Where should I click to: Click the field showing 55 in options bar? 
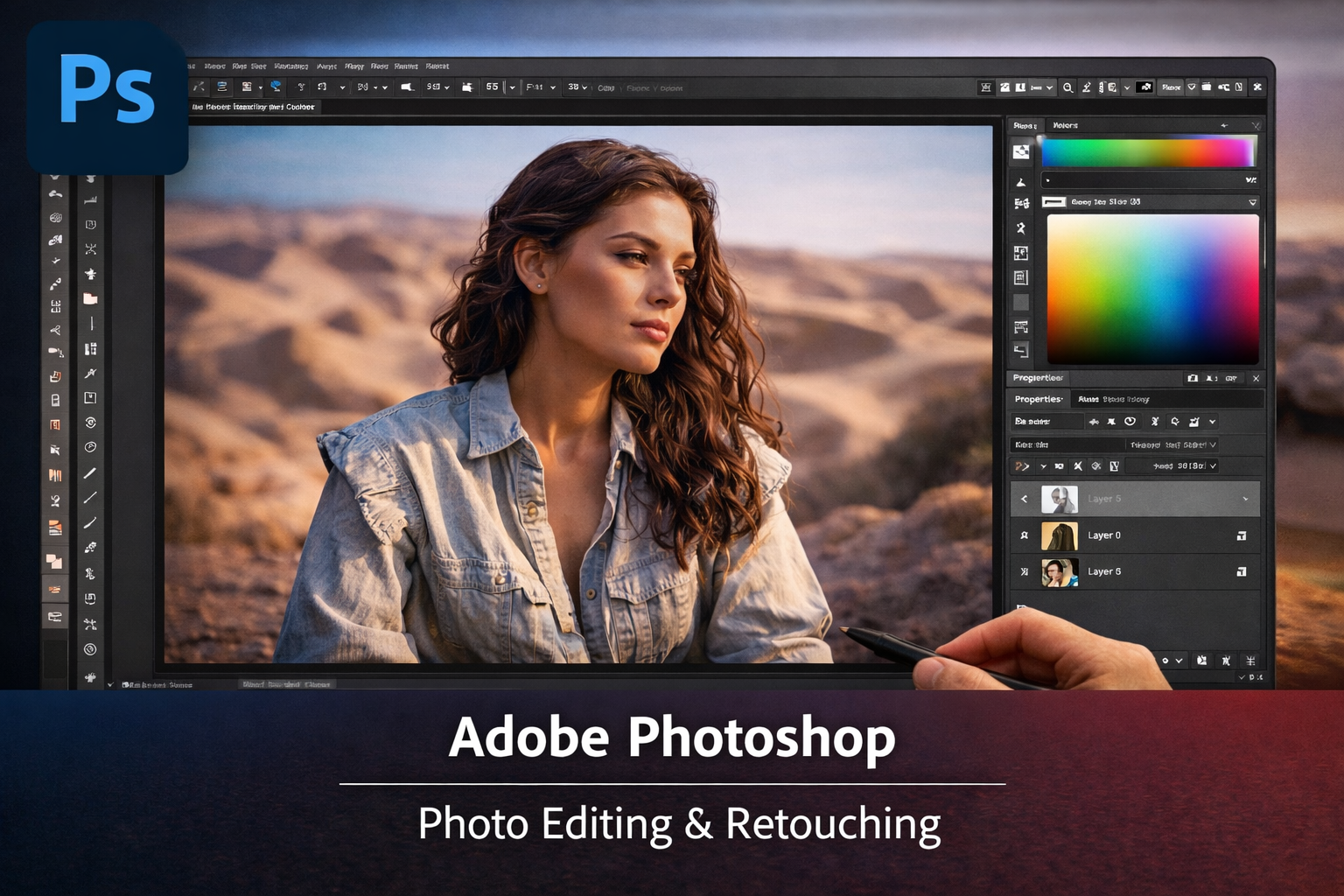493,87
